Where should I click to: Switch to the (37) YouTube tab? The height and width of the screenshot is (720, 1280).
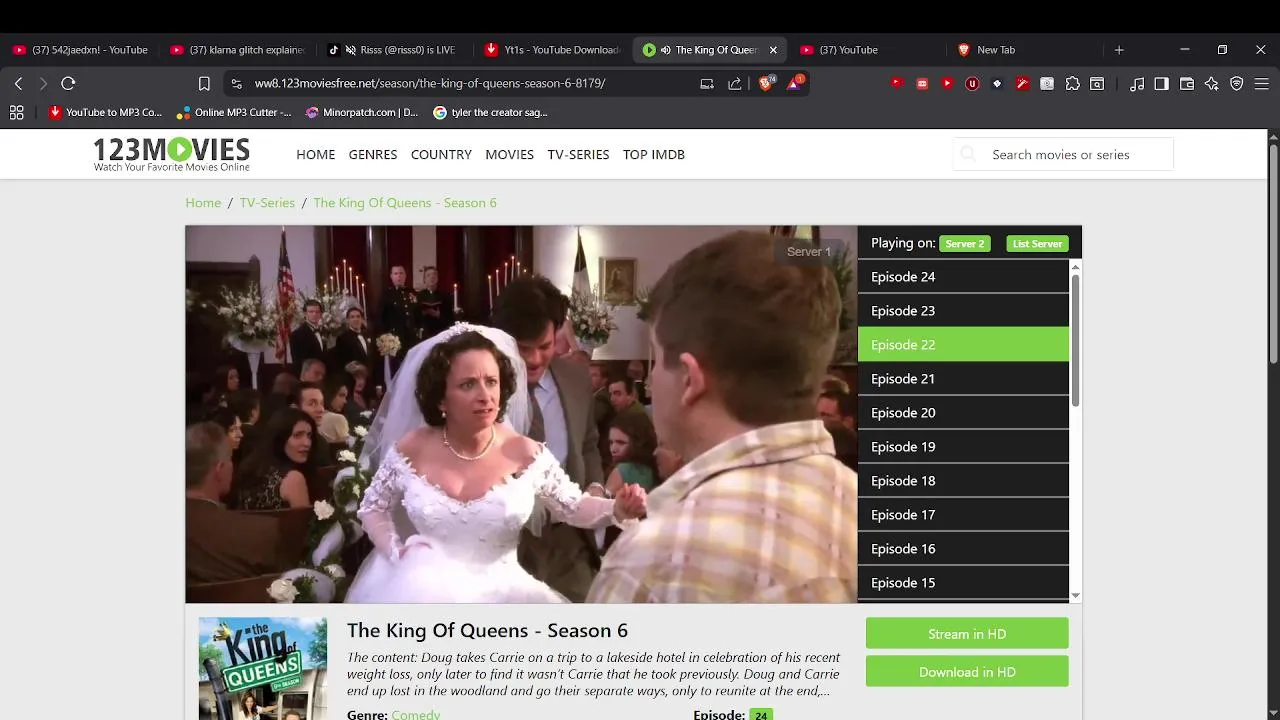[868, 50]
